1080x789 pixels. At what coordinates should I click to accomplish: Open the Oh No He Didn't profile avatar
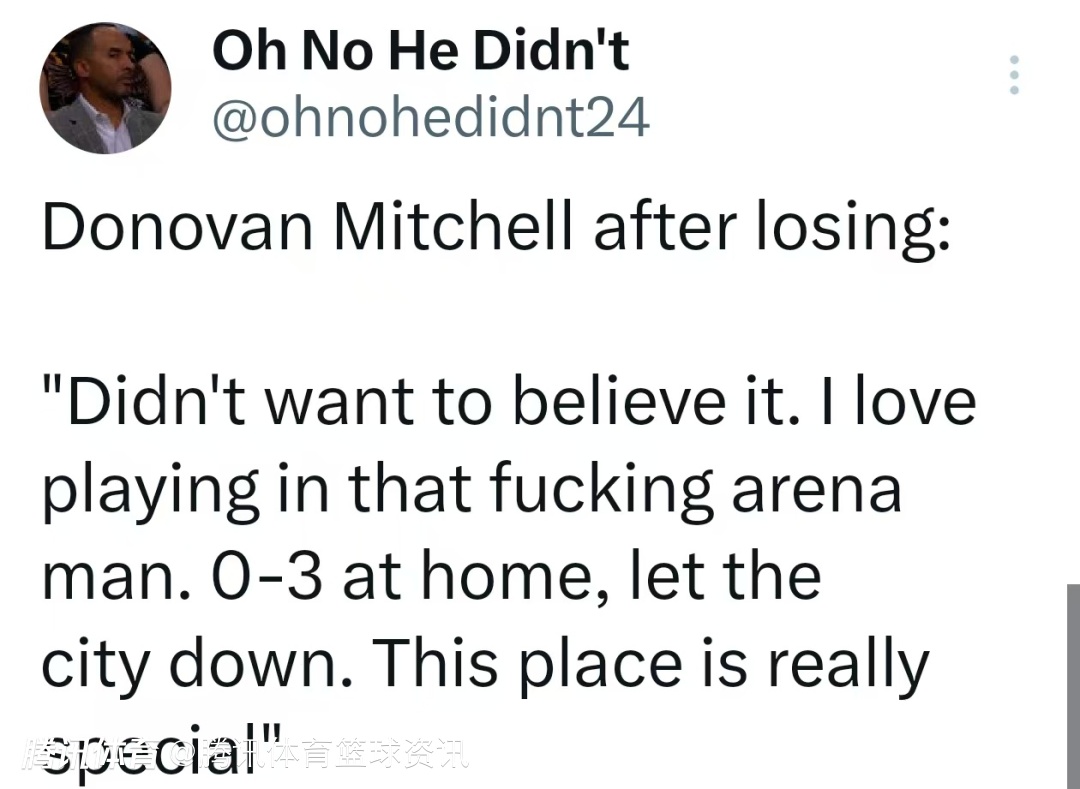tap(105, 88)
